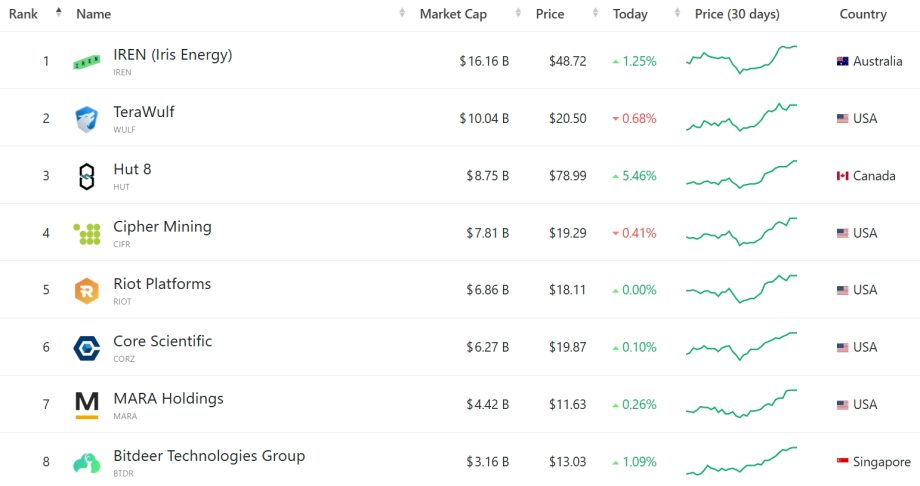
Task: Open the Hut 8 company page
Action: (132, 170)
